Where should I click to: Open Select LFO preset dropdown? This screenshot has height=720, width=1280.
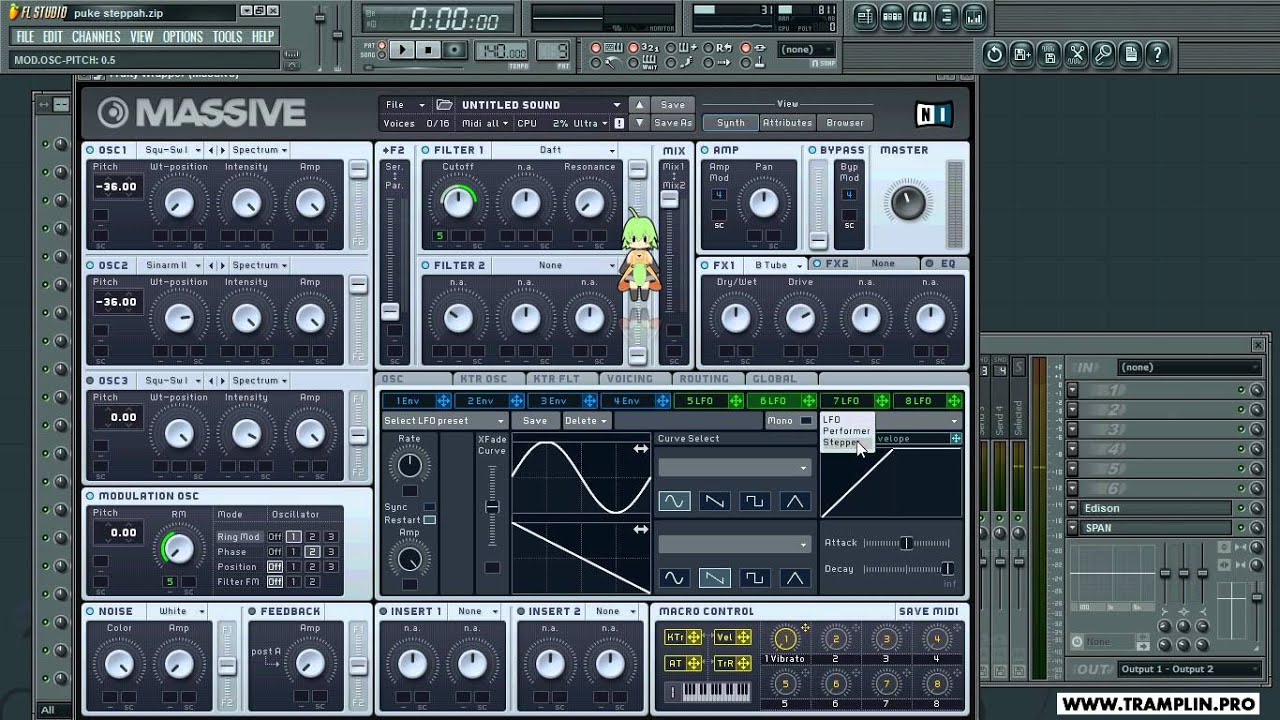[x=444, y=421]
